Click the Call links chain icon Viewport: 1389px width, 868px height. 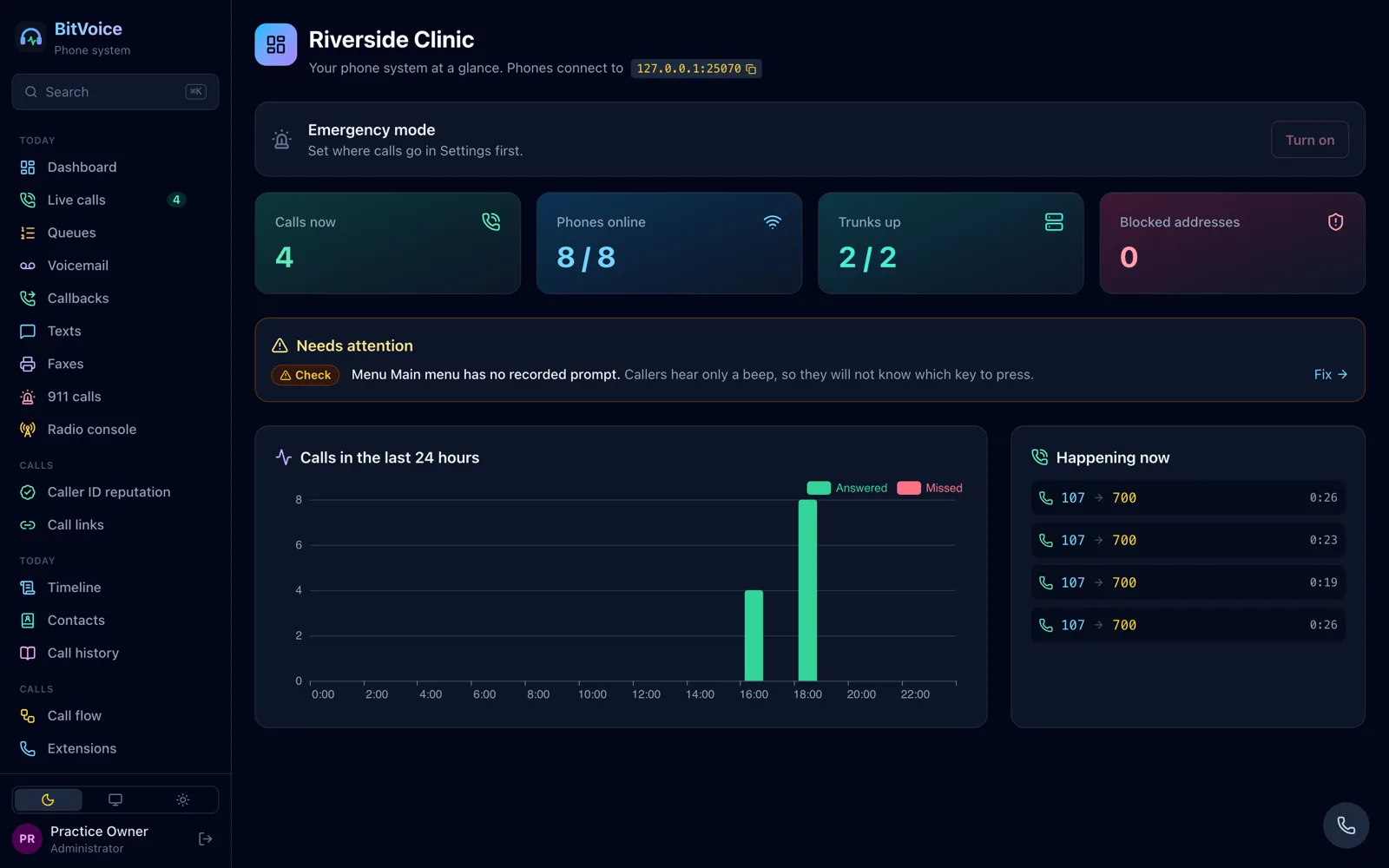pyautogui.click(x=28, y=525)
